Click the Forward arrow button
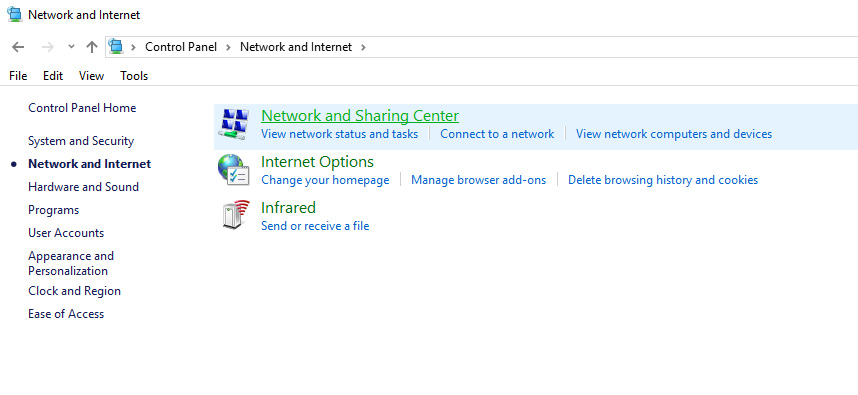Image resolution: width=858 pixels, height=395 pixels. [x=48, y=47]
